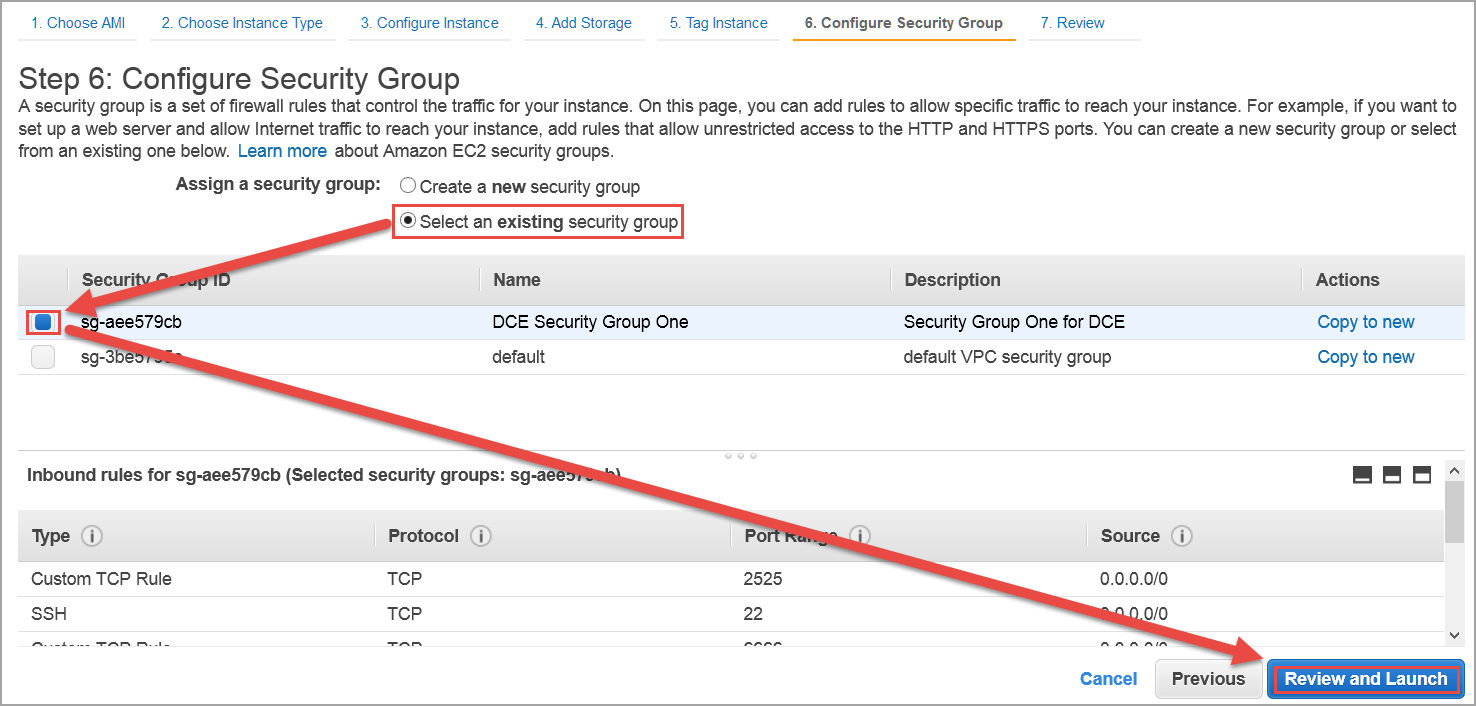Check the default security group checkbox
Viewport: 1476px width, 706px height.
point(43,357)
